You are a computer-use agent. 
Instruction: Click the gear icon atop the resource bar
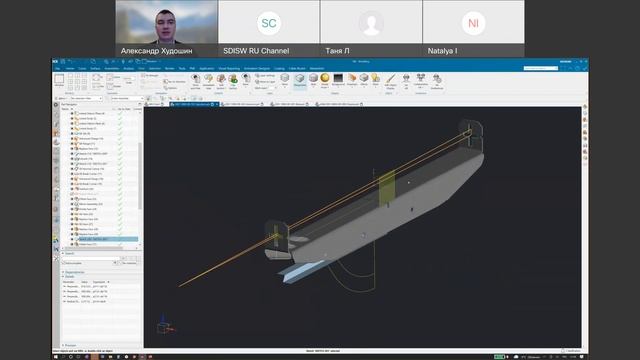tap(56, 105)
